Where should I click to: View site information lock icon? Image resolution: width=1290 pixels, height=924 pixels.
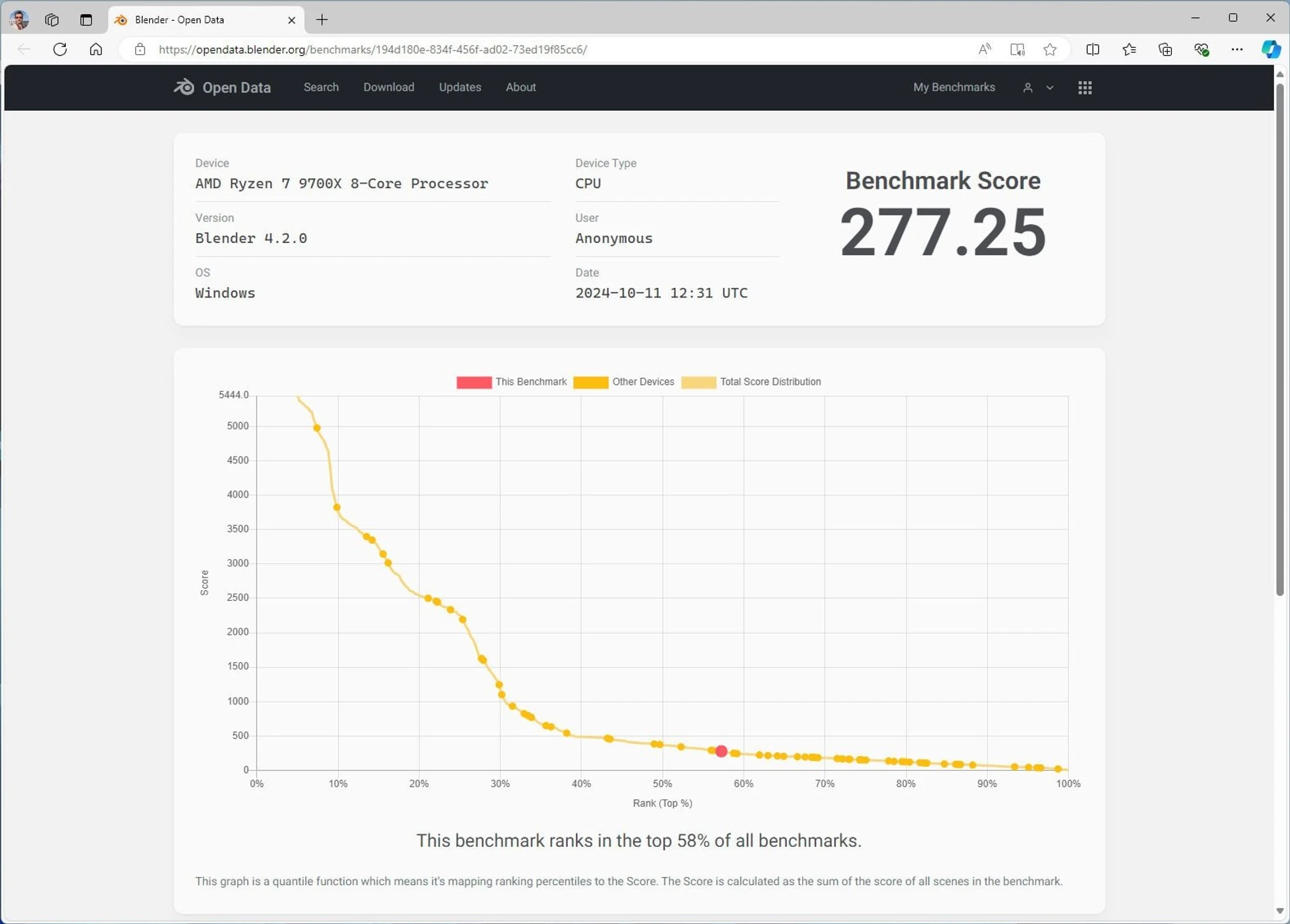click(x=140, y=49)
